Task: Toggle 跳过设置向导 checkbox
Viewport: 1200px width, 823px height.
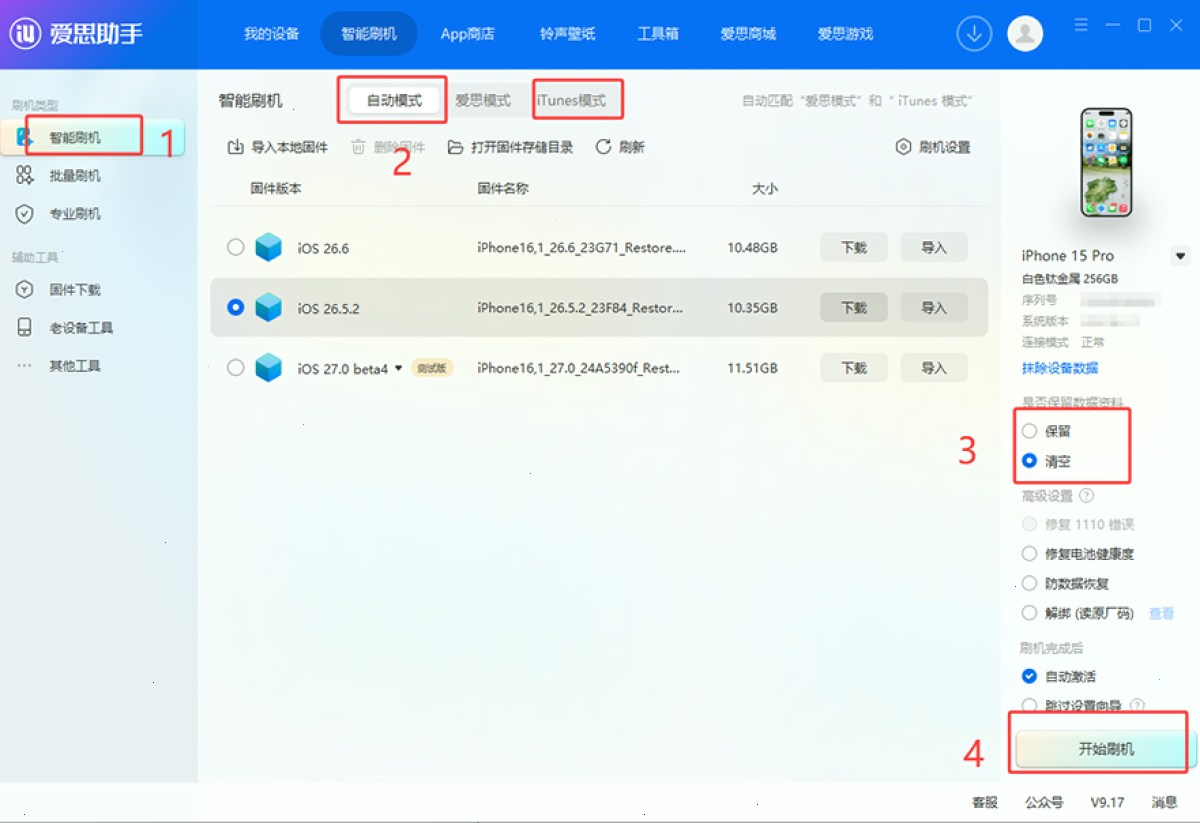Action: [1029, 705]
